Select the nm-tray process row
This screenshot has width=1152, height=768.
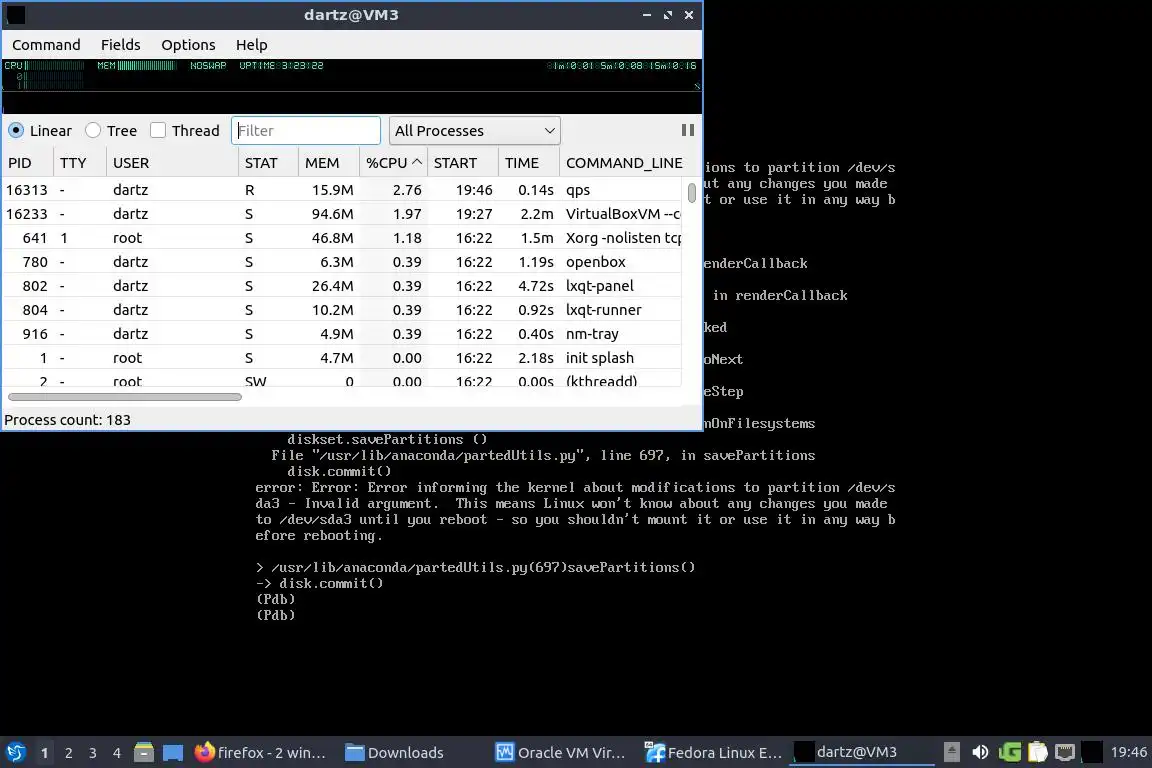pyautogui.click(x=342, y=334)
